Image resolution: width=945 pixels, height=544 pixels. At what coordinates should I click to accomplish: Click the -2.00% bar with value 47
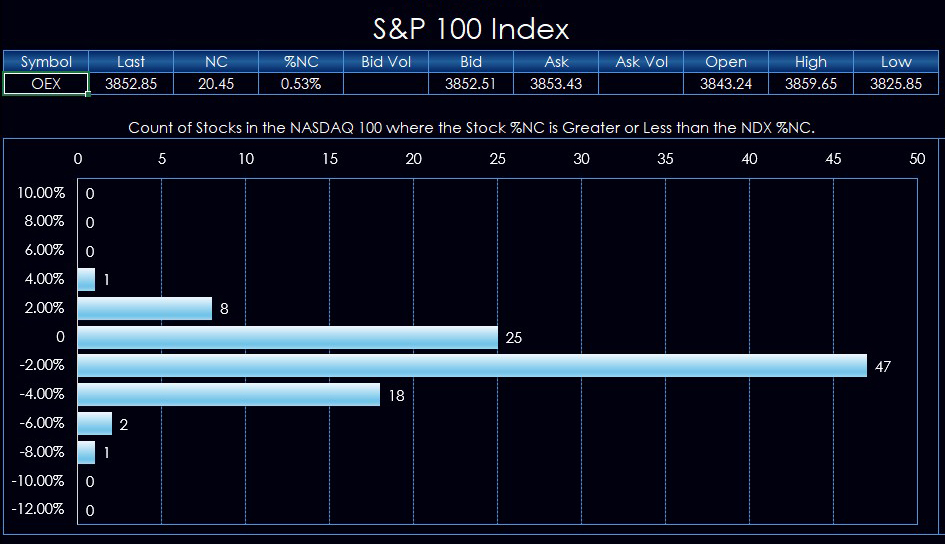pyautogui.click(x=472, y=366)
